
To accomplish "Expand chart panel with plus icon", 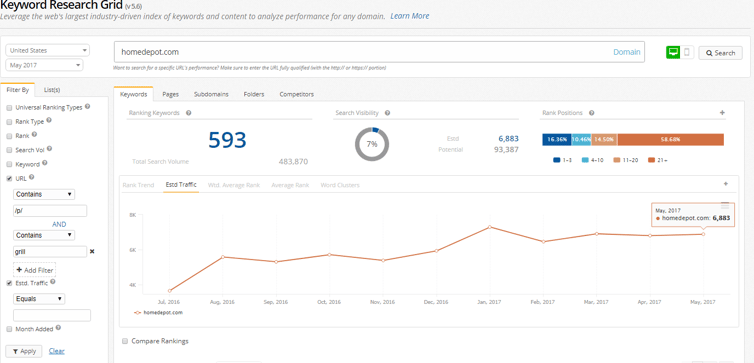I will pos(726,184).
